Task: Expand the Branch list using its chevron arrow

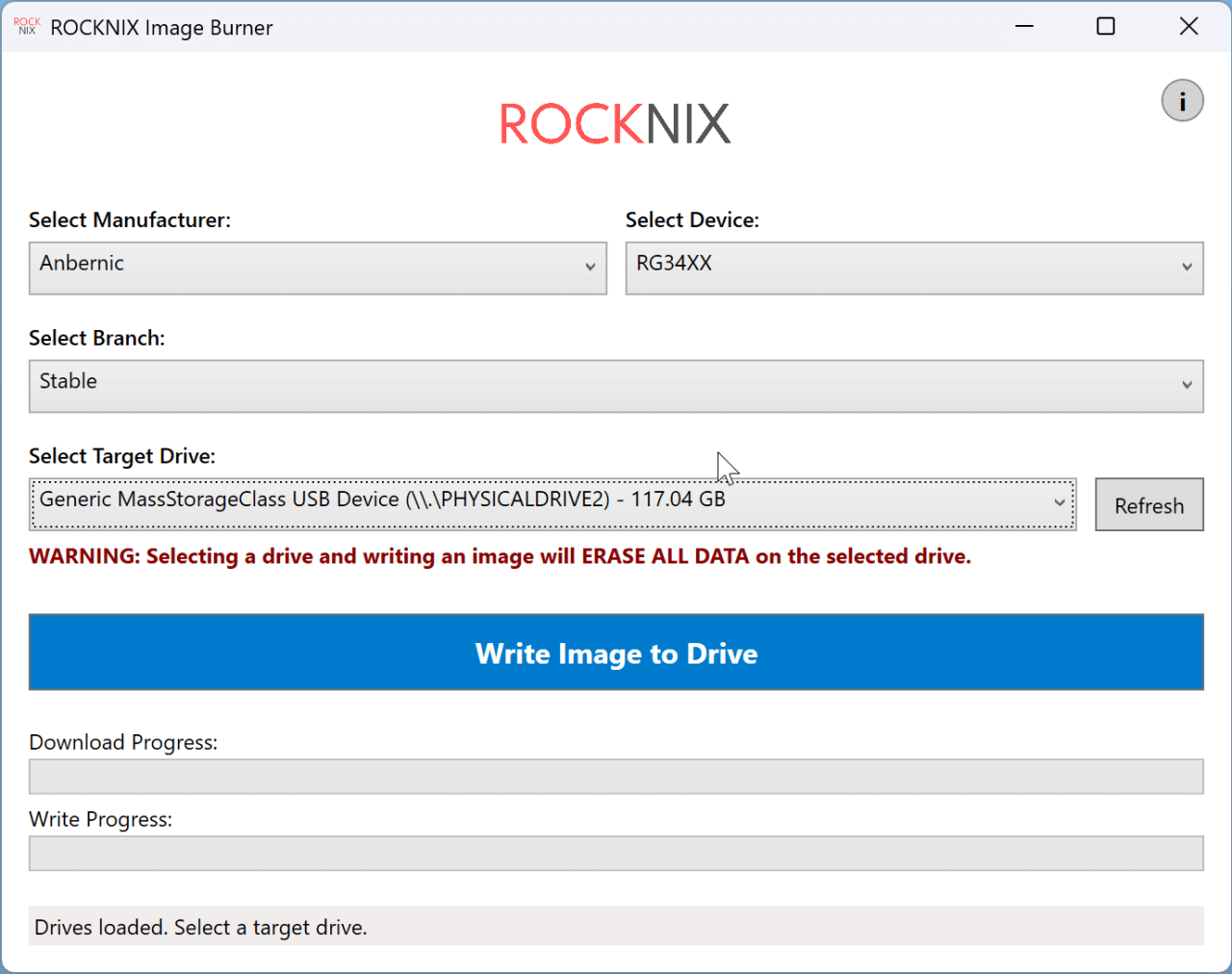Action: 1187,386
